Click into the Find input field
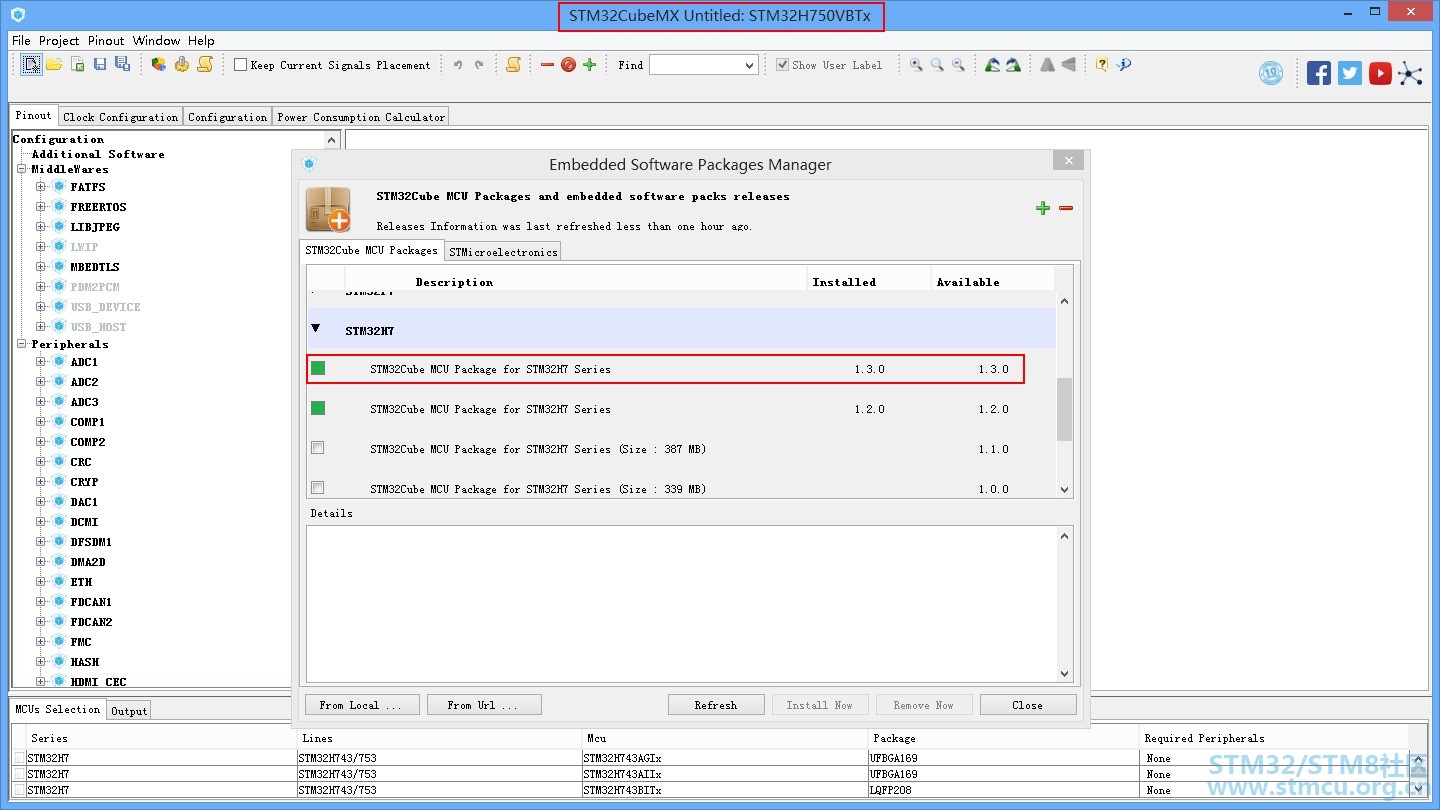This screenshot has height=810, width=1440. (x=696, y=65)
